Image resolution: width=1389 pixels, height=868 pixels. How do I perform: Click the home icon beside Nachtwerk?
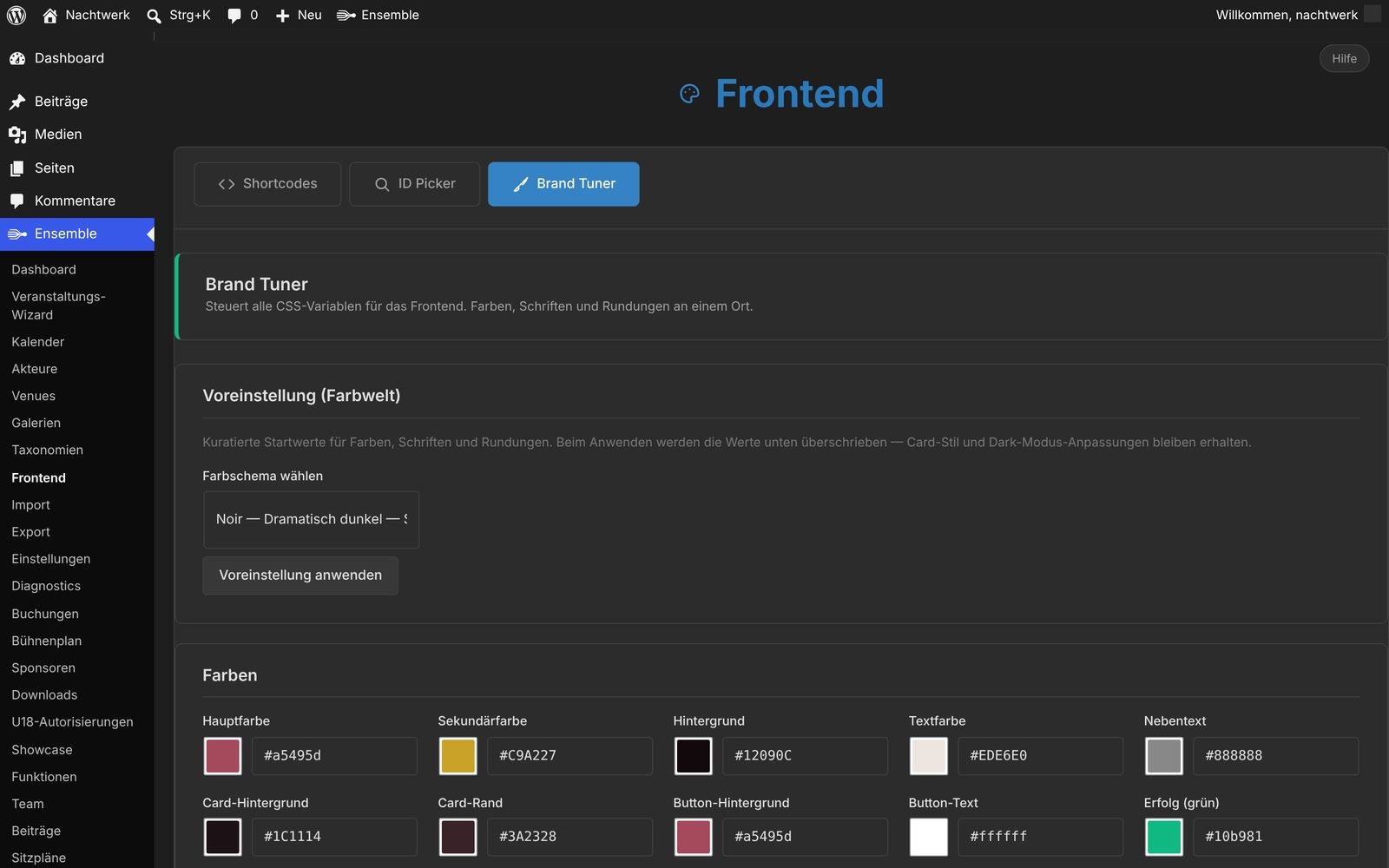click(x=50, y=15)
